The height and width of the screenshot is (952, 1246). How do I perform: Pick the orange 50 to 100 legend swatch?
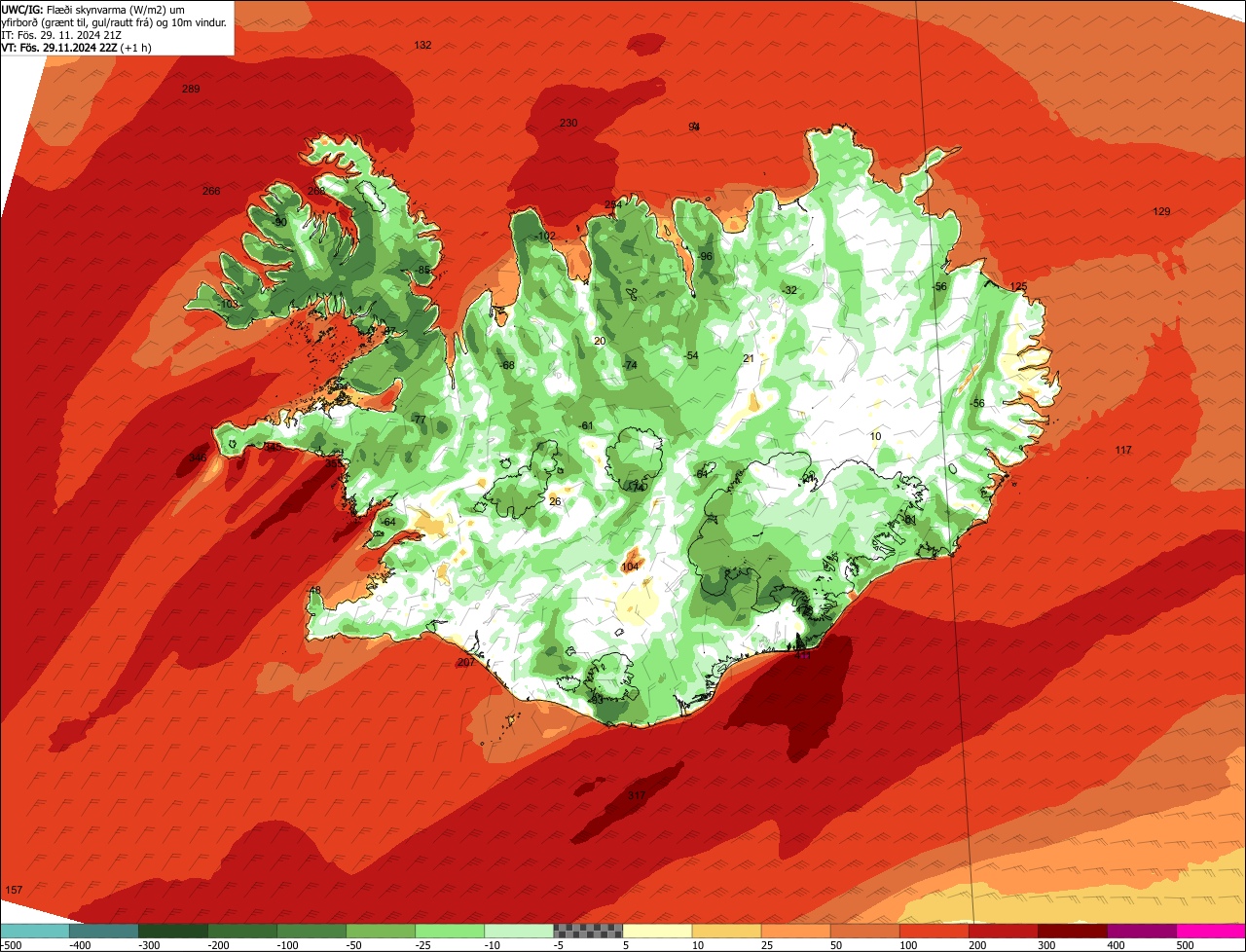[x=864, y=931]
